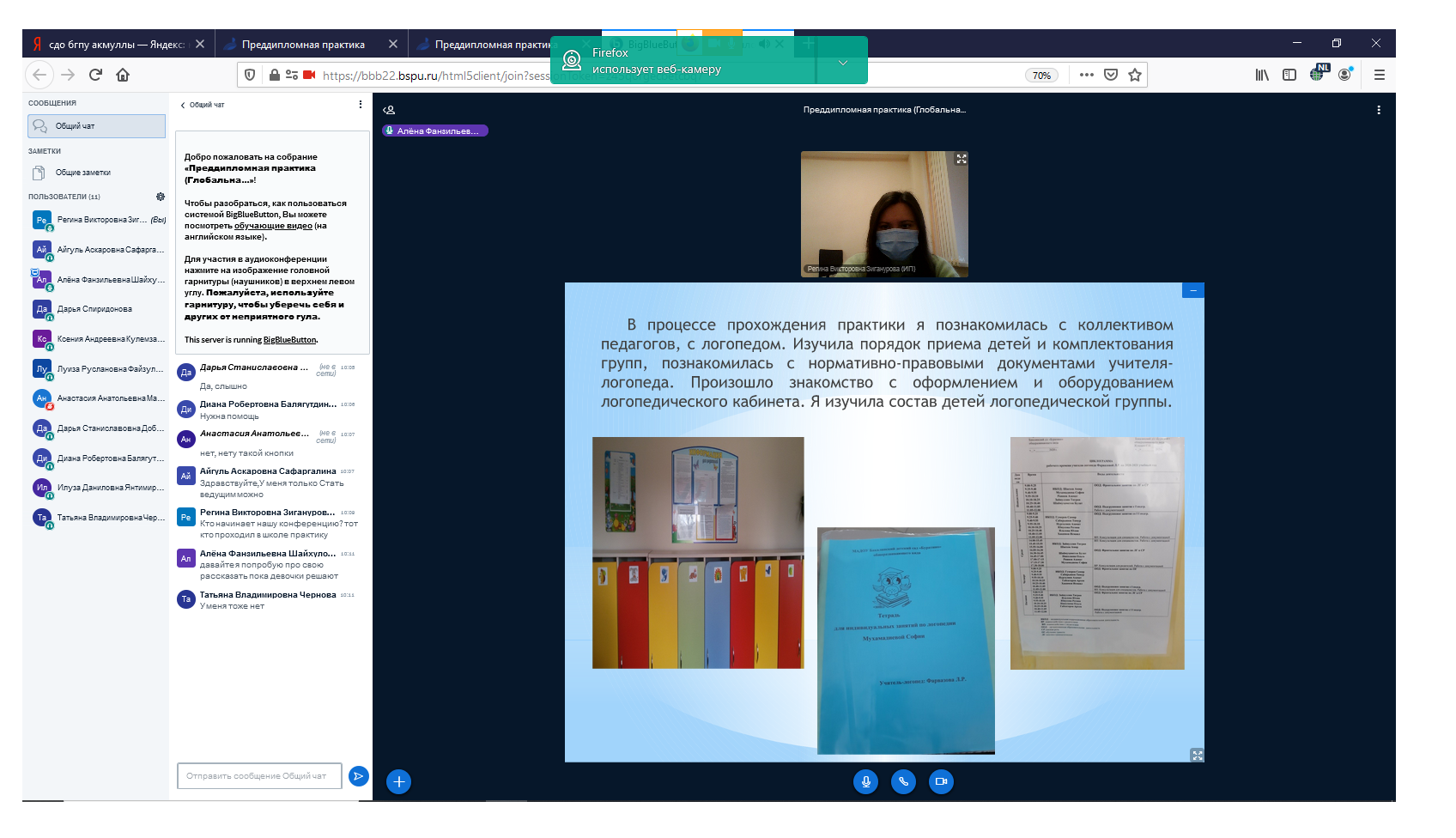The width and height of the screenshot is (1456, 838).
Task: Hide the presentation with the minus button
Action: click(1193, 291)
